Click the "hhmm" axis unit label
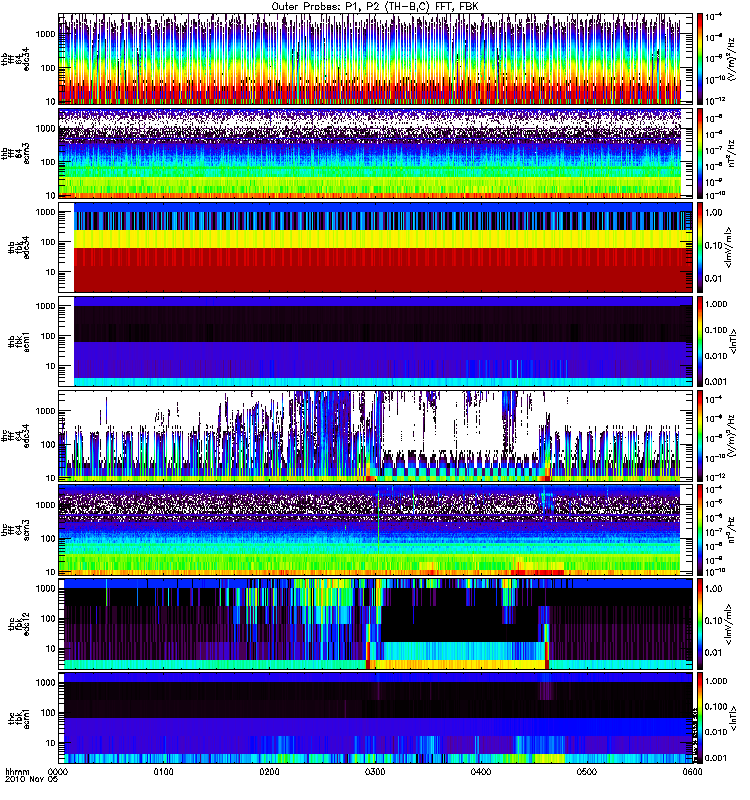 tap(17, 771)
